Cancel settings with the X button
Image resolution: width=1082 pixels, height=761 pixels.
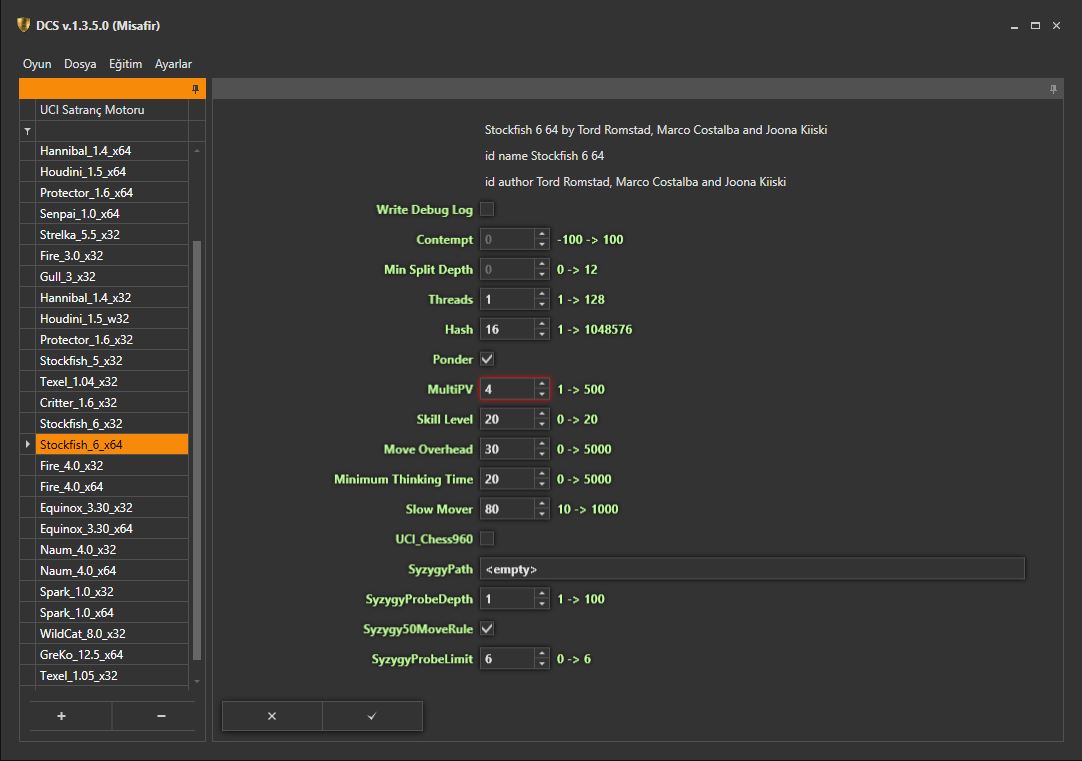tap(272, 716)
